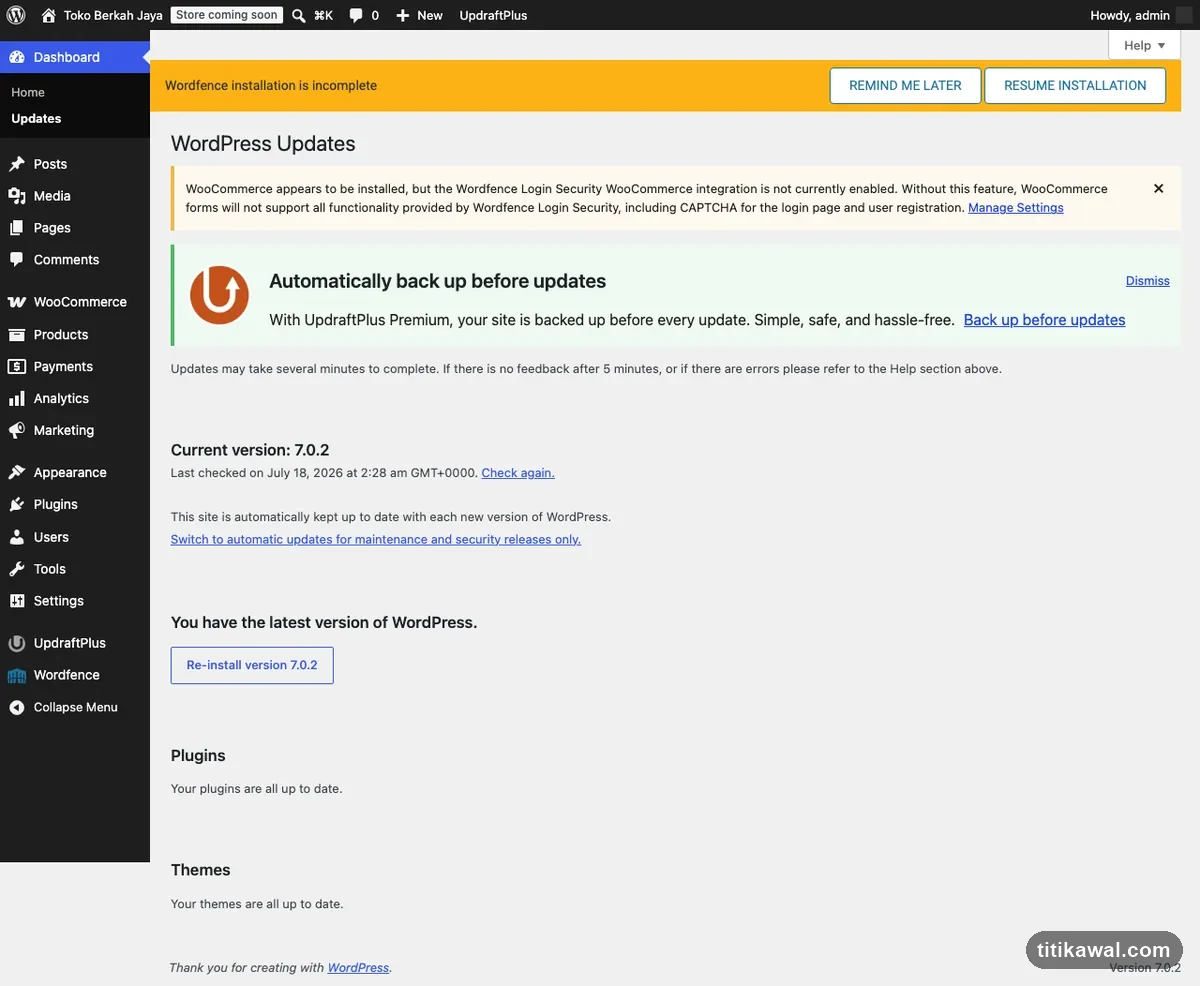Click the WooCommerce logo icon in sidebar
This screenshot has height=986, width=1200.
pyautogui.click(x=17, y=302)
